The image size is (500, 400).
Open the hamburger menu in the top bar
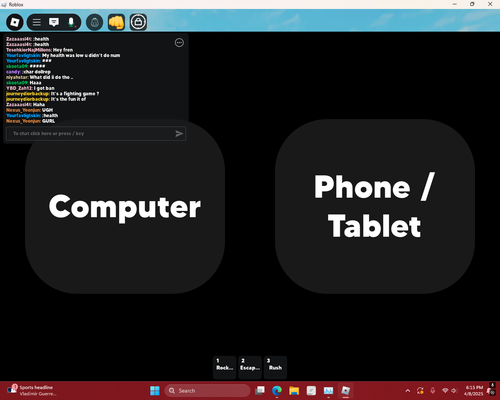coord(37,22)
